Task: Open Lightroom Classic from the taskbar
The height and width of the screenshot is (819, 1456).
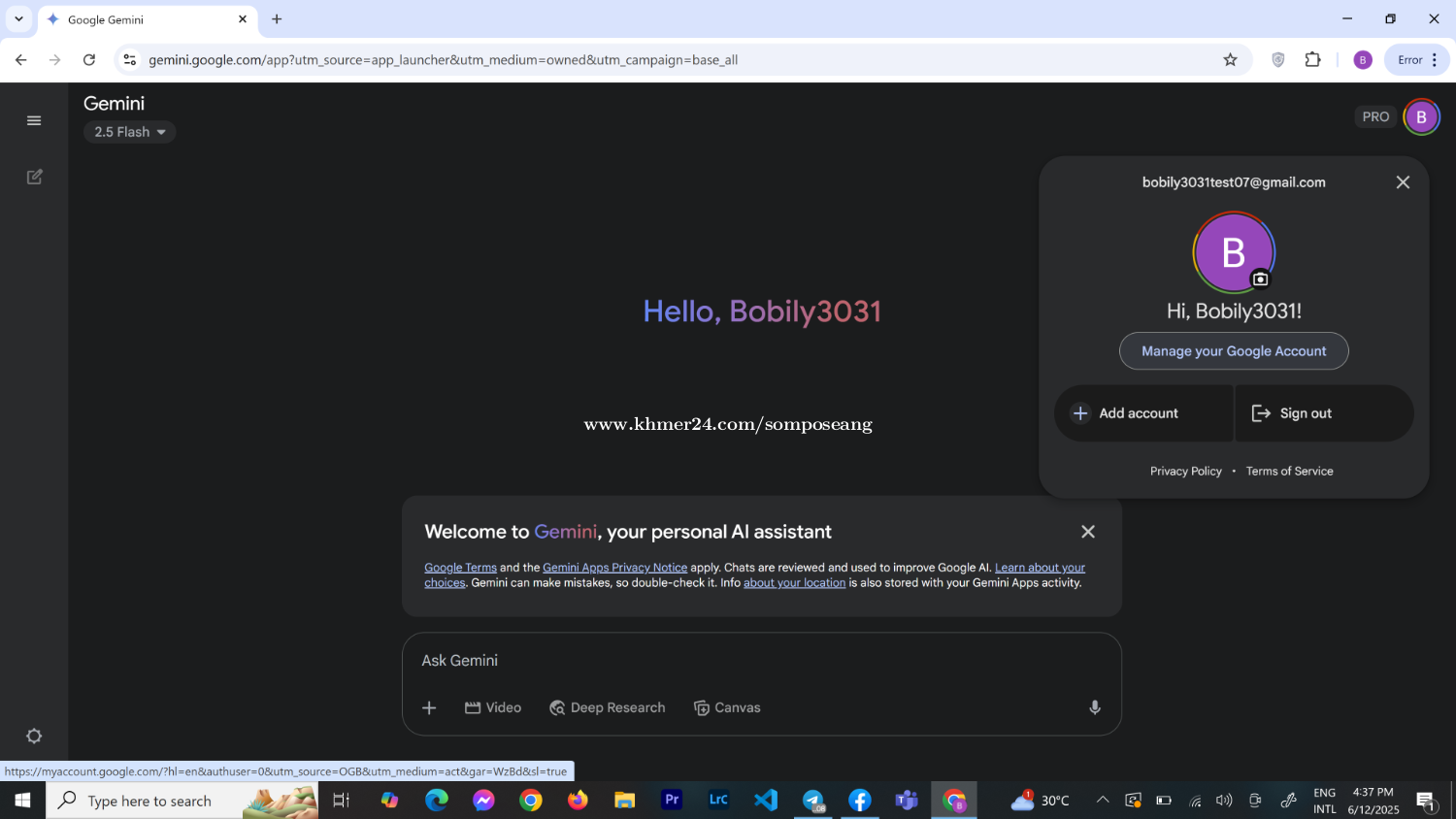Action: 718,801
